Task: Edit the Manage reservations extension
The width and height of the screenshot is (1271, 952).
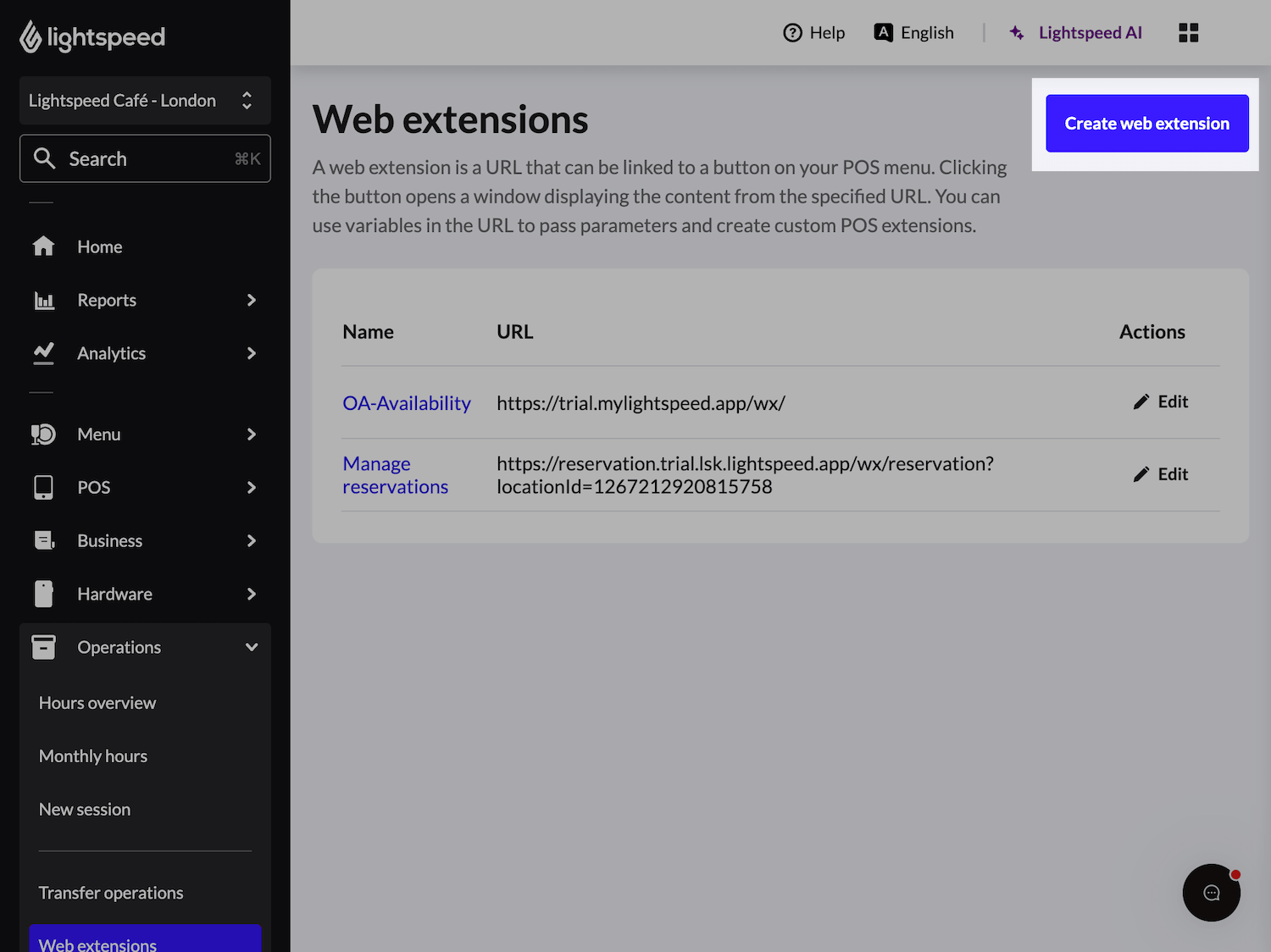Action: (x=1162, y=474)
